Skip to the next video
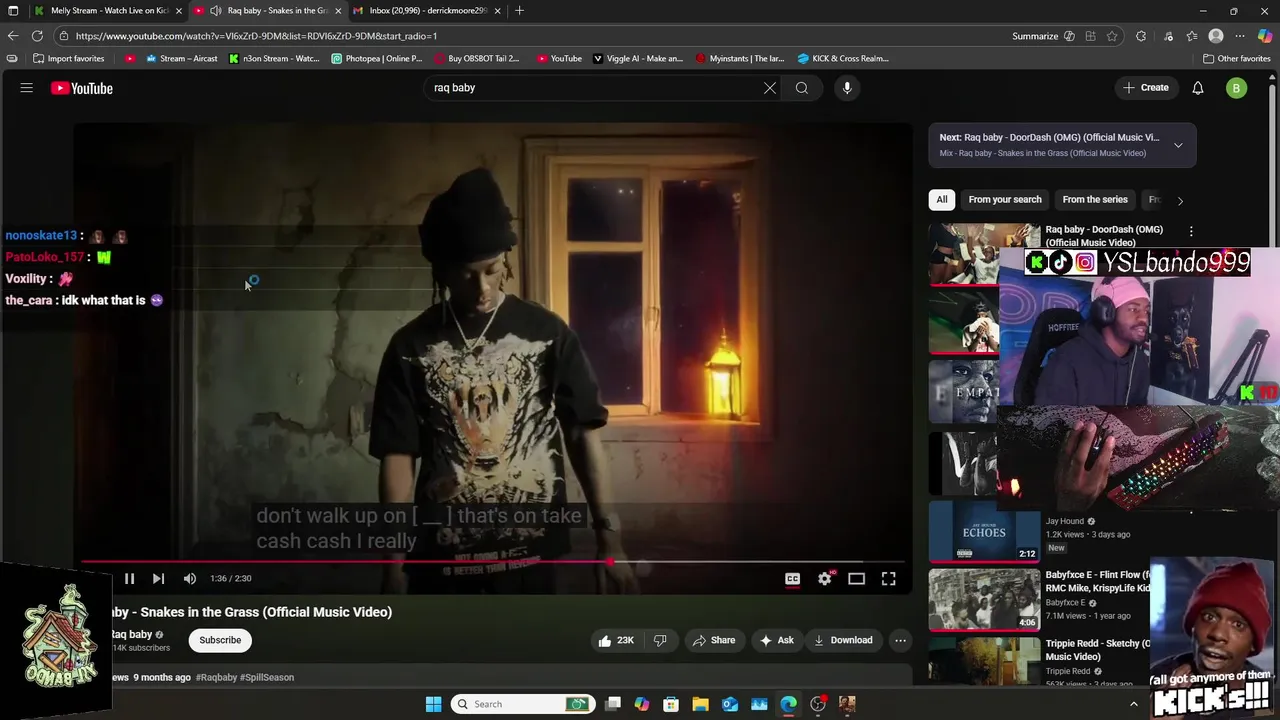Image resolution: width=1280 pixels, height=720 pixels. click(158, 578)
